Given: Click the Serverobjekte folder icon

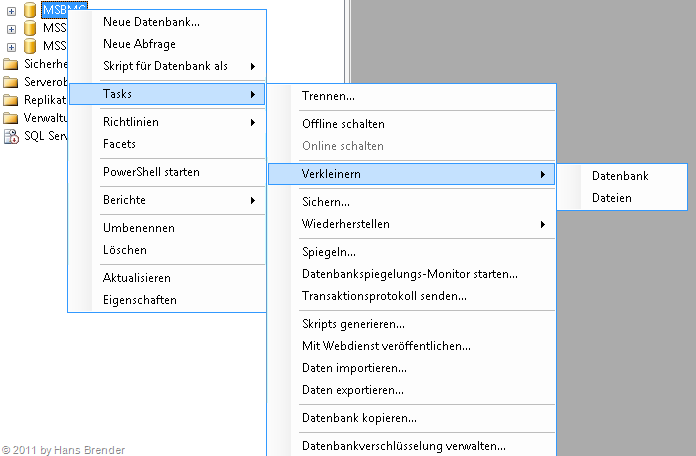Looking at the screenshot, I should pyautogui.click(x=11, y=82).
